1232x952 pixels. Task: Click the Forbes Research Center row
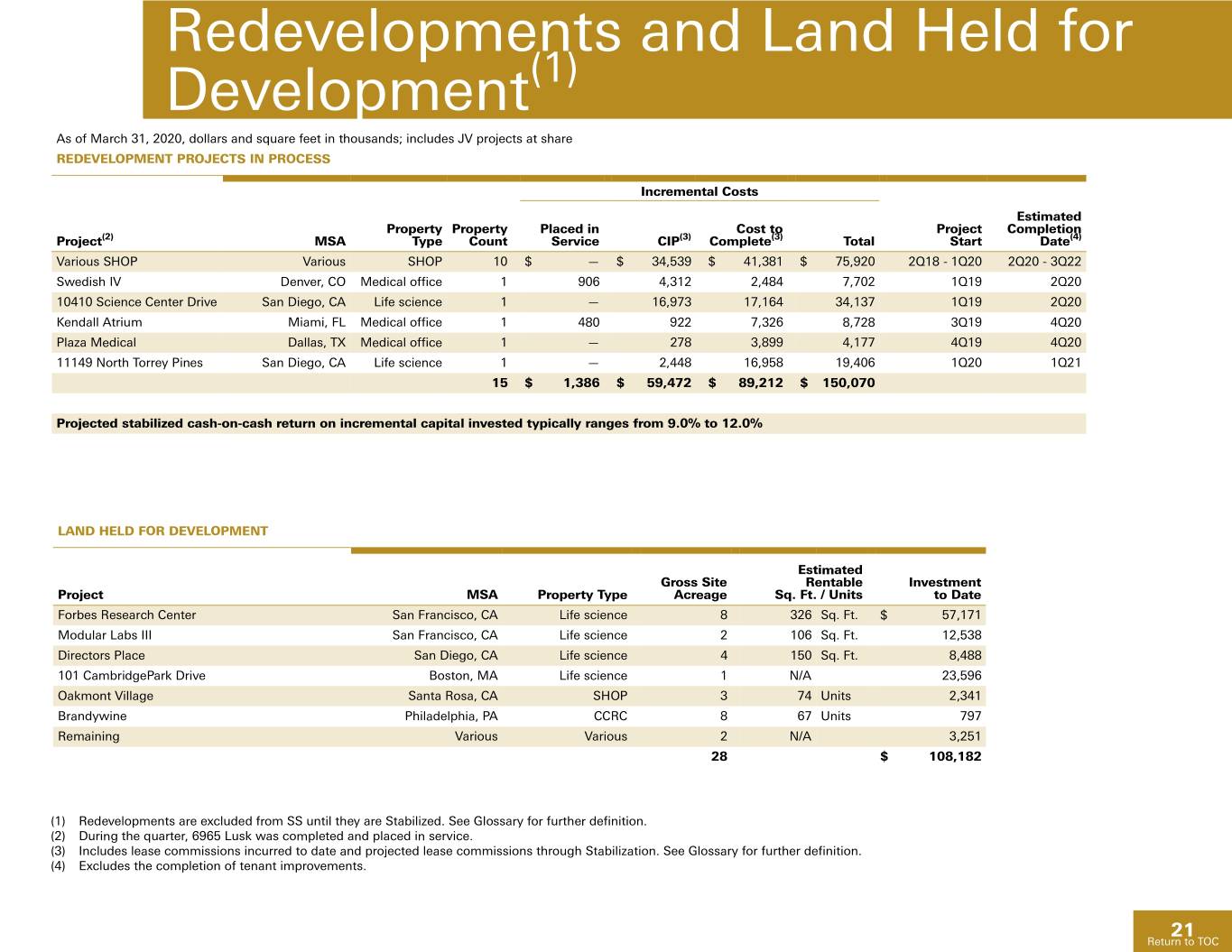click(x=519, y=615)
